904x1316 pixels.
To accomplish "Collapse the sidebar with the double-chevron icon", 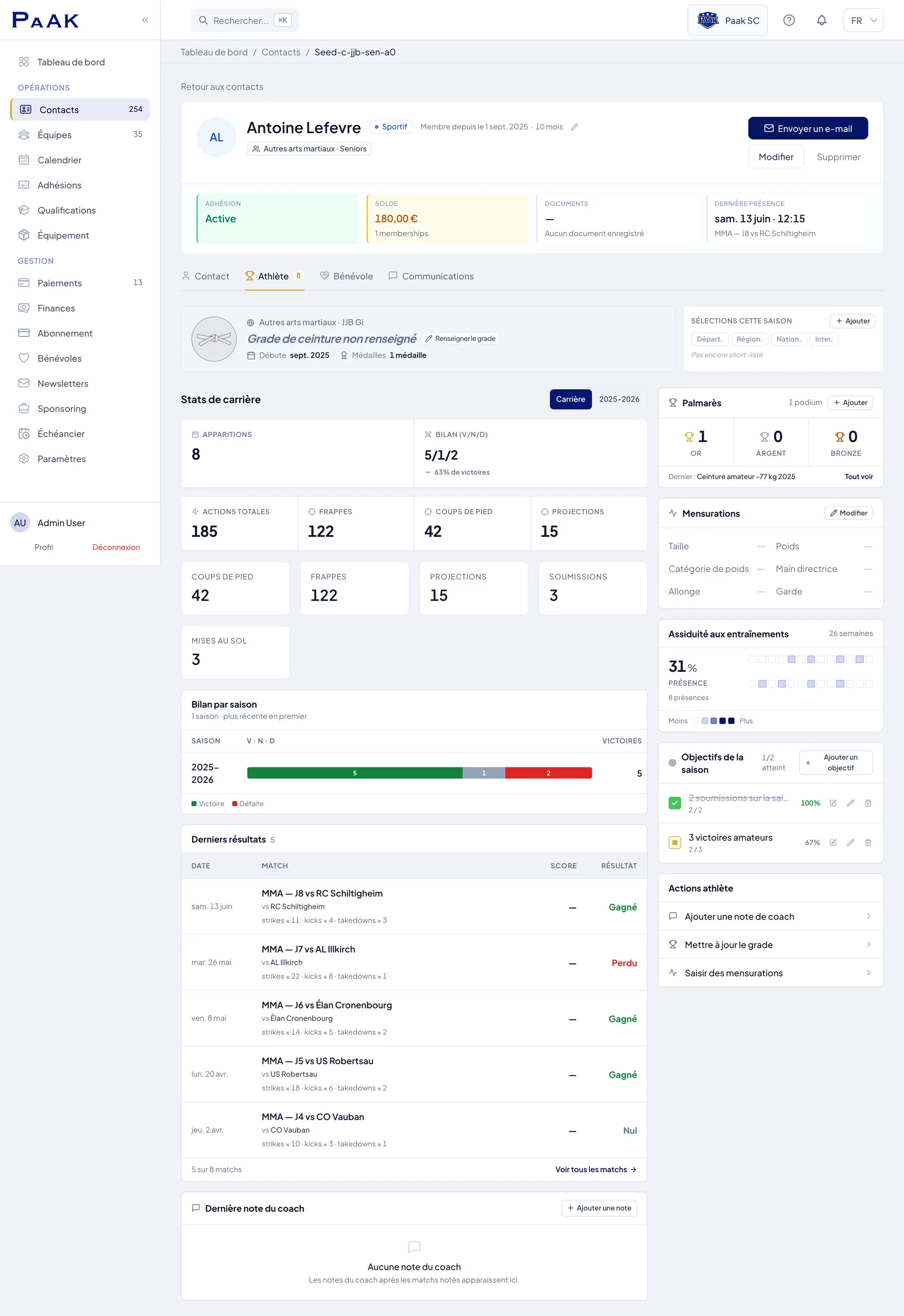I will (145, 20).
